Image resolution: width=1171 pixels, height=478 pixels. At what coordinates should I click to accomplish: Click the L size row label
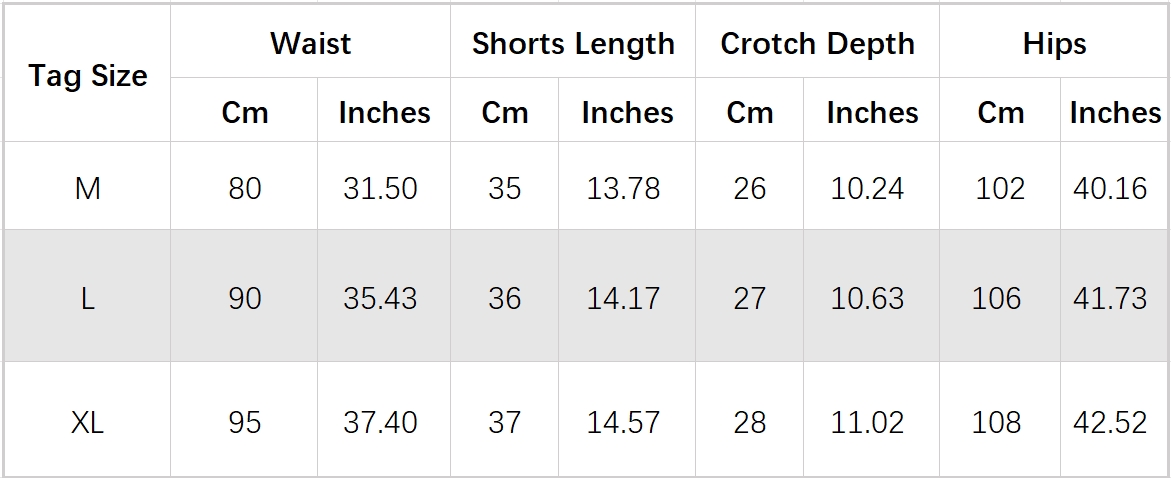(x=88, y=298)
